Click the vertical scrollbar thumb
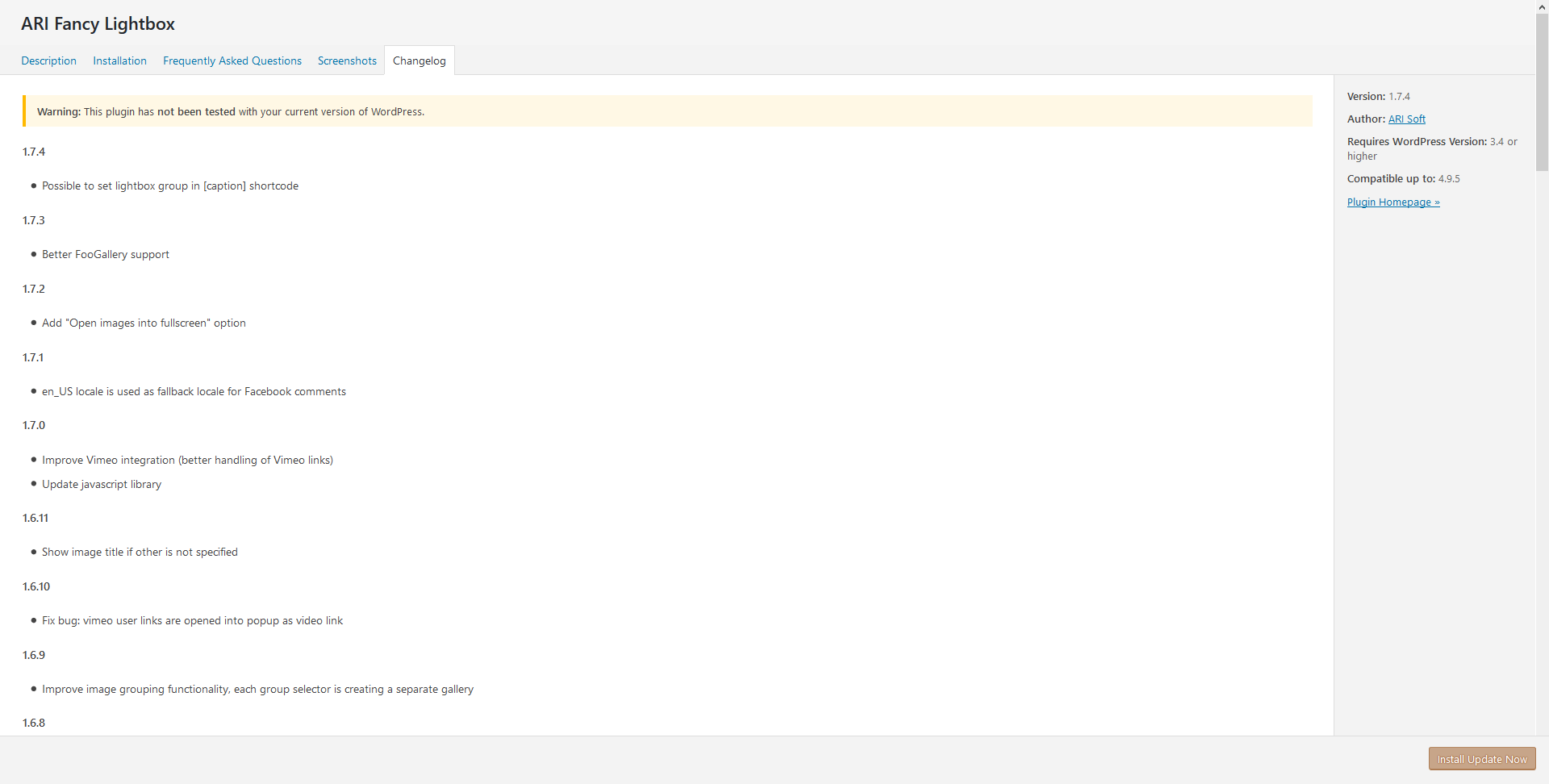 coord(1542,89)
